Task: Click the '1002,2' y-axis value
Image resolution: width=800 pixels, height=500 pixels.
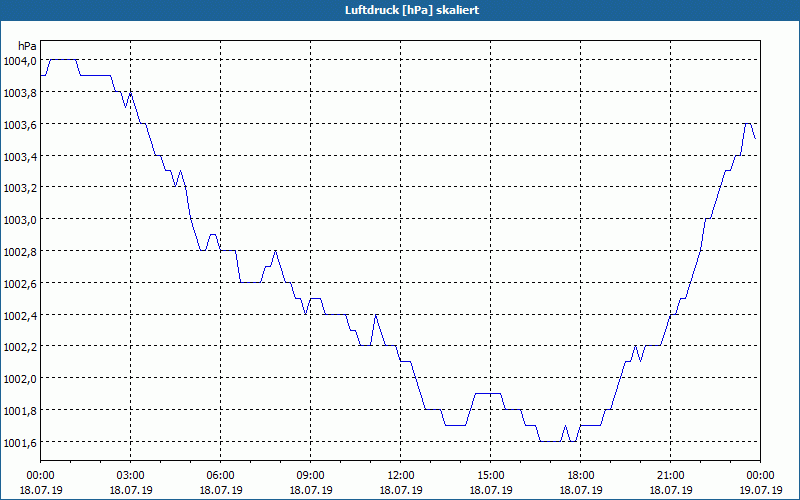Action: tap(19, 347)
